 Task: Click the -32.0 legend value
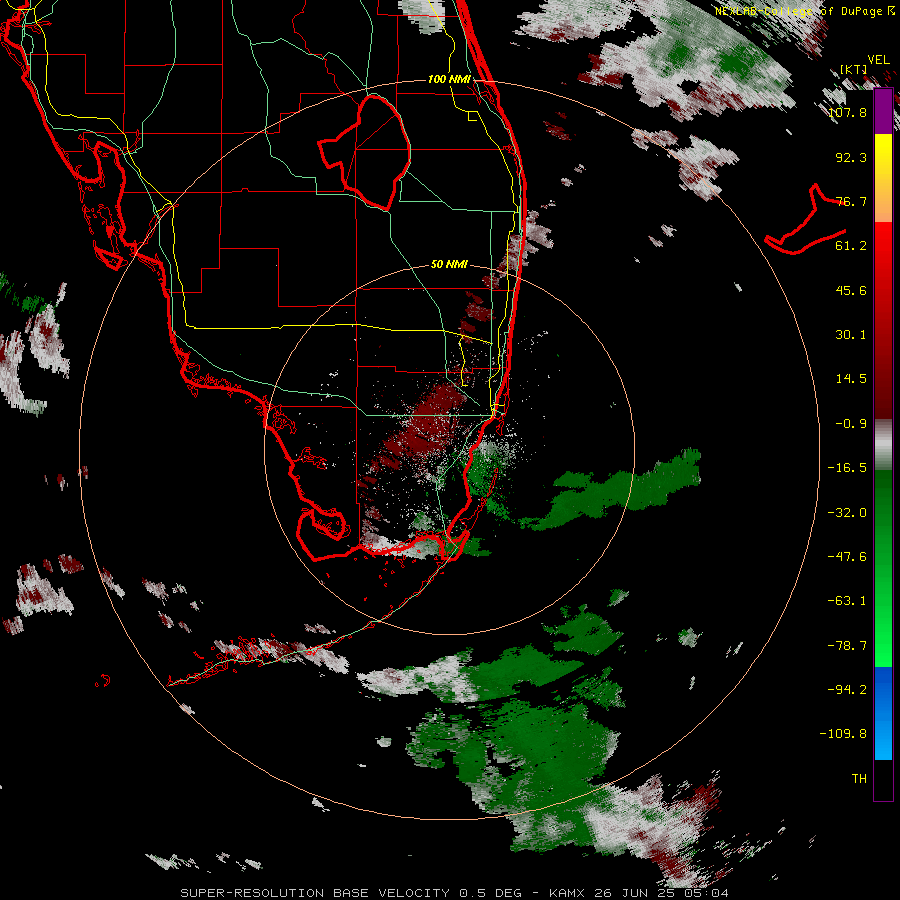coord(848,513)
